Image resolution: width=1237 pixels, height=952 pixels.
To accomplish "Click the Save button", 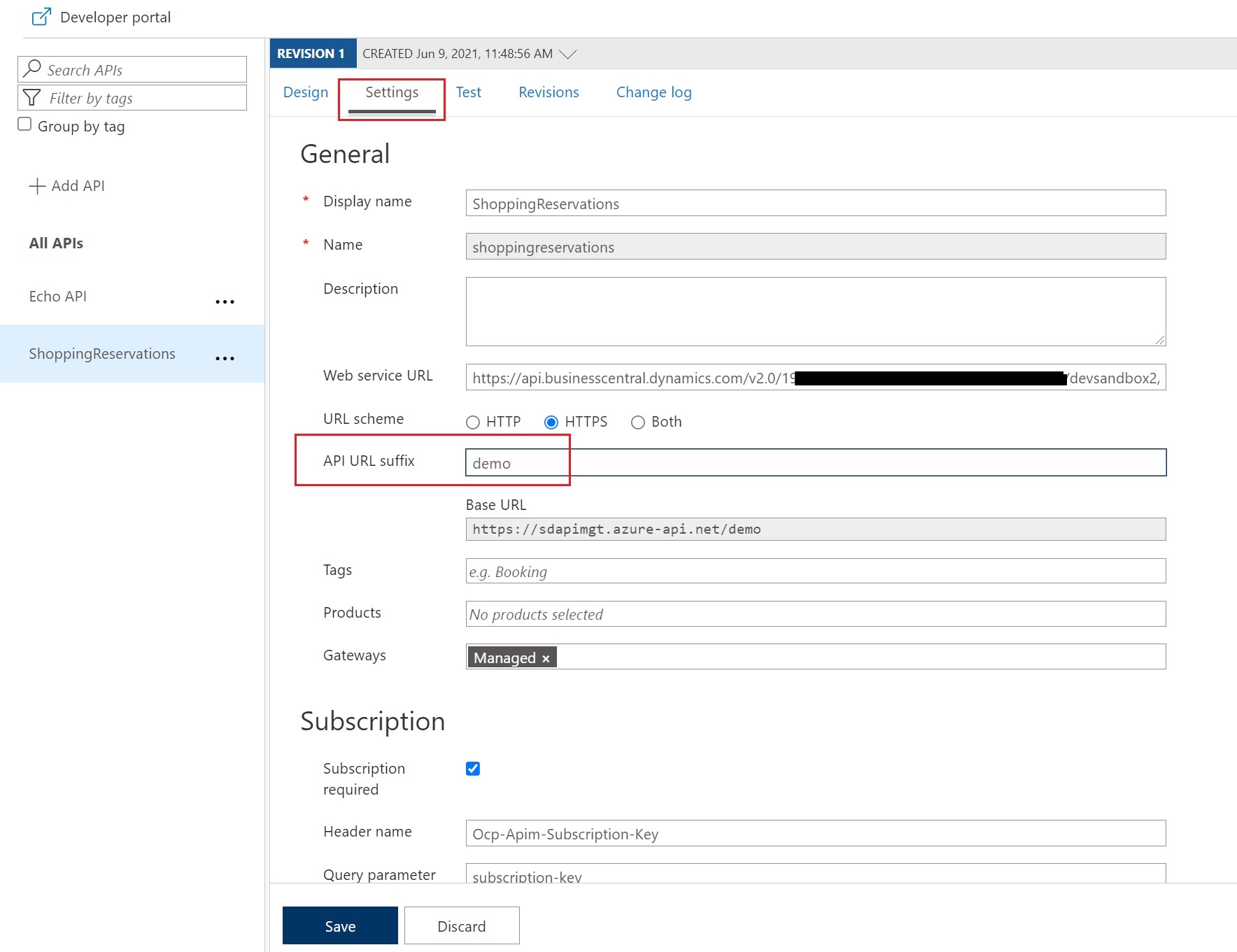I will 340,925.
